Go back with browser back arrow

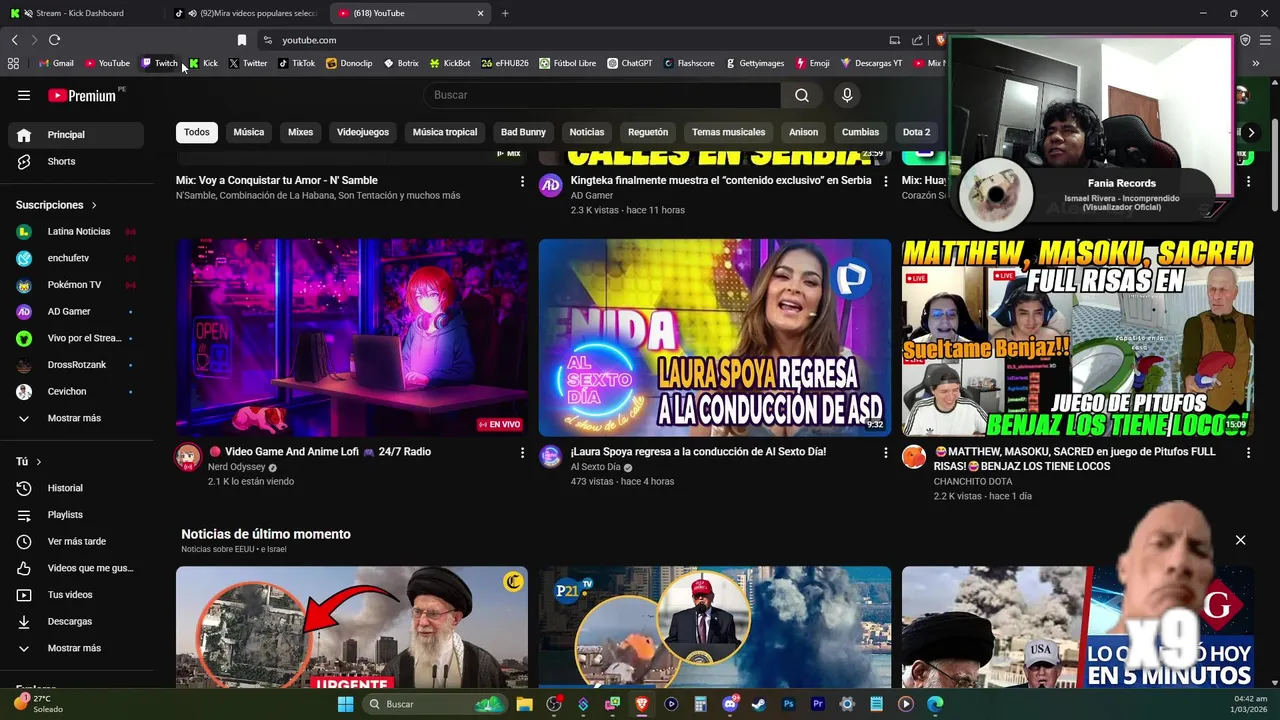coord(14,40)
